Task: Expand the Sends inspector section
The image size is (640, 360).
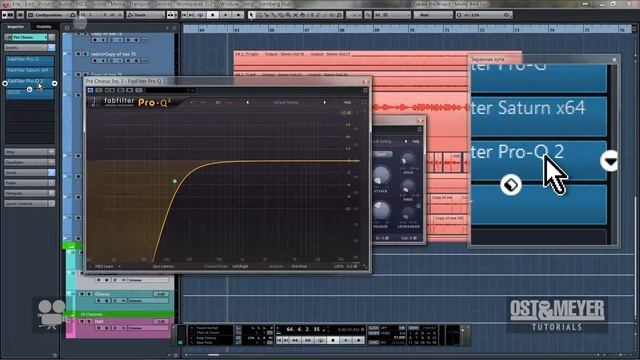Action: (29, 172)
